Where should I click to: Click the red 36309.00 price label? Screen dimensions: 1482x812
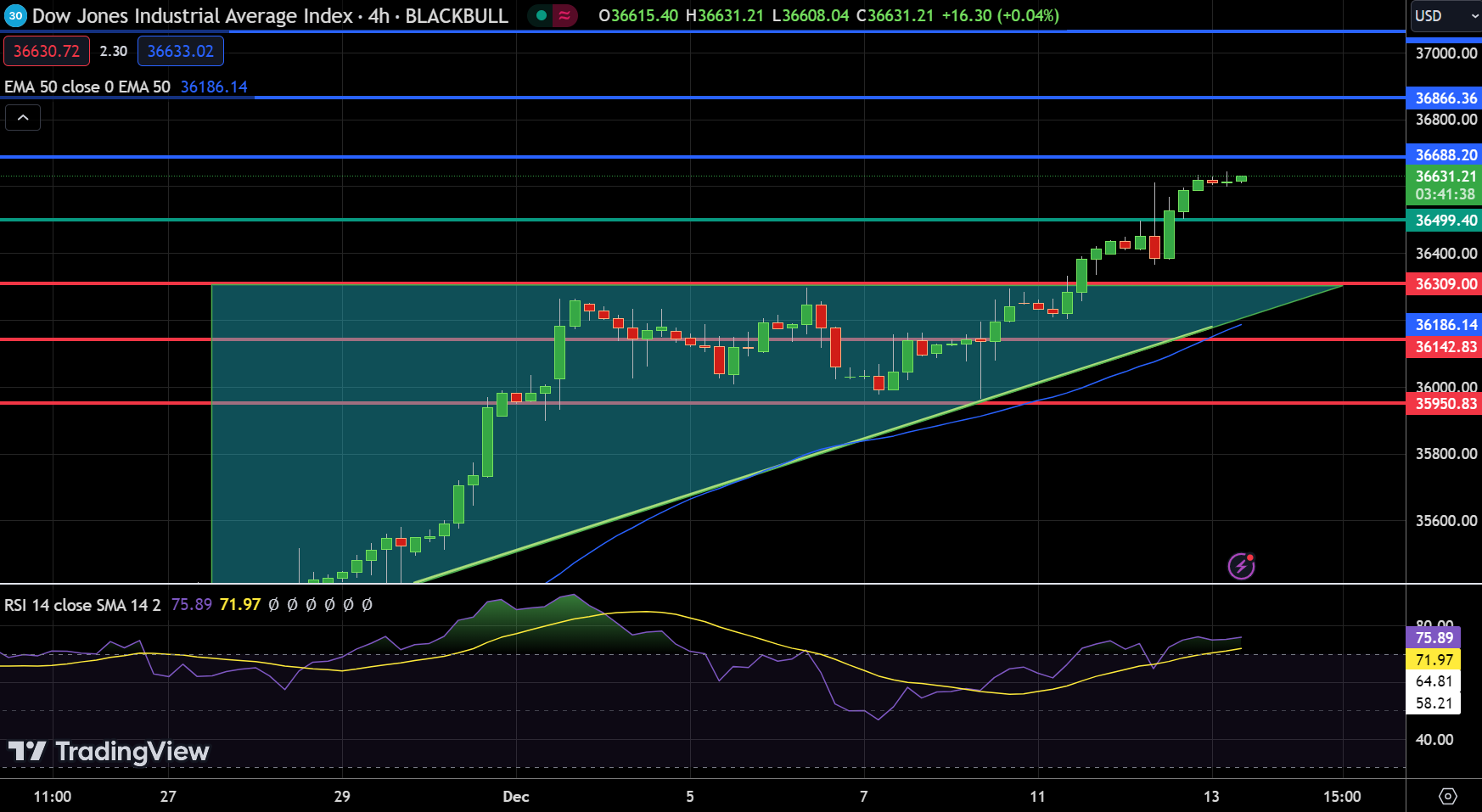pos(1445,284)
